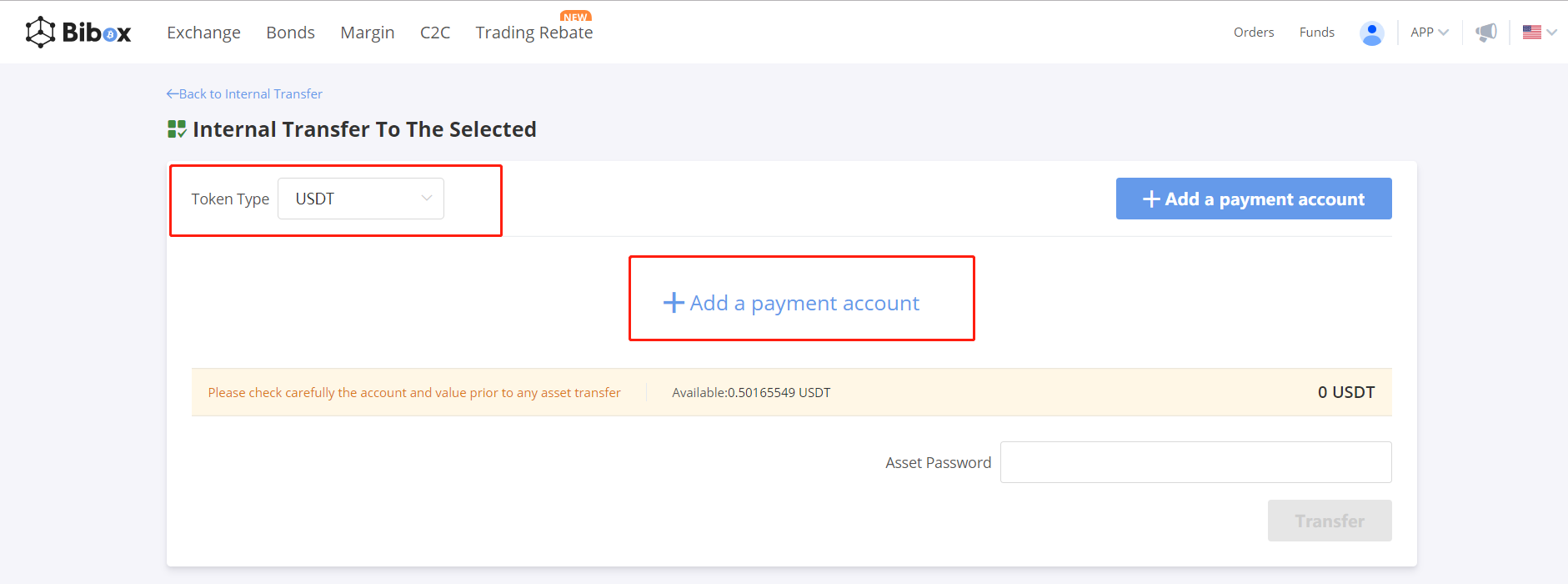View the Orders page

point(1253,33)
